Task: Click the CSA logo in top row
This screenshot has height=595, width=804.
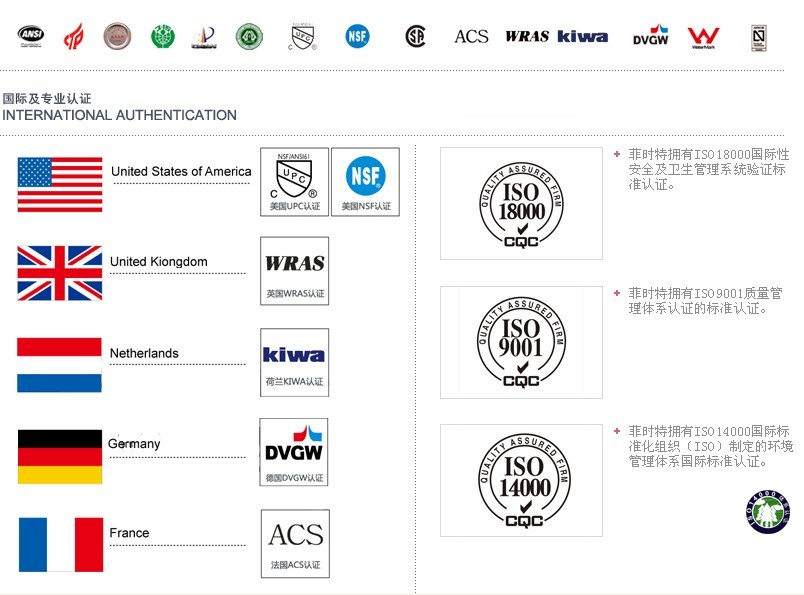Action: point(416,37)
